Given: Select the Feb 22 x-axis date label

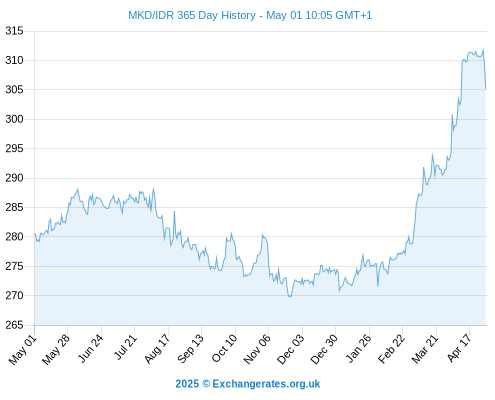Looking at the screenshot, I should 391,349.
